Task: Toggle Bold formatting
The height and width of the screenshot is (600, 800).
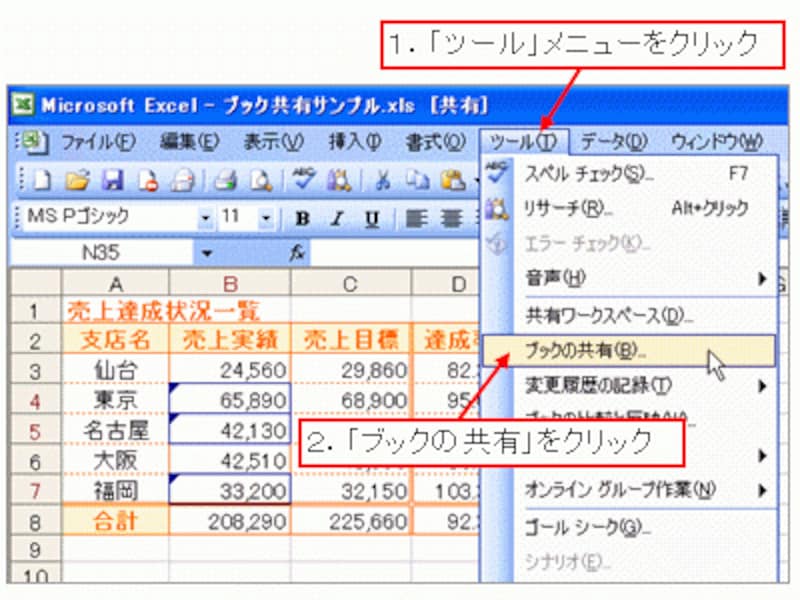Action: [x=303, y=219]
